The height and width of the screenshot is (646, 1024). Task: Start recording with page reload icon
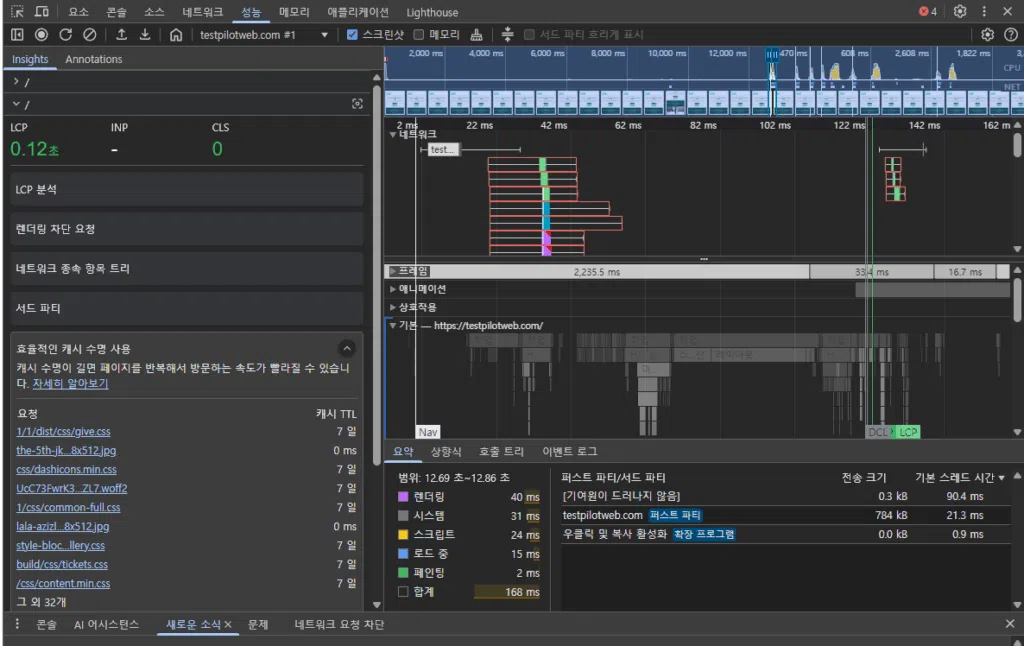click(64, 33)
